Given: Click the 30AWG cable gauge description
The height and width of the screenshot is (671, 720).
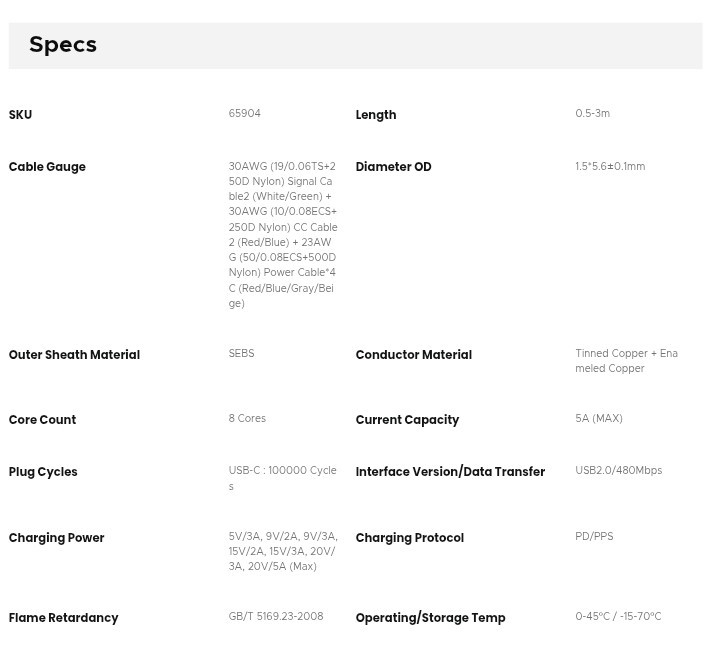Looking at the screenshot, I should (283, 235).
